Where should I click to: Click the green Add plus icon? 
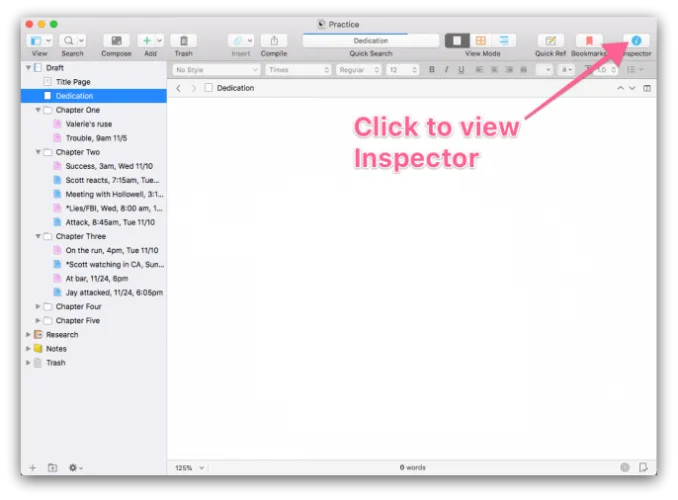pos(147,41)
